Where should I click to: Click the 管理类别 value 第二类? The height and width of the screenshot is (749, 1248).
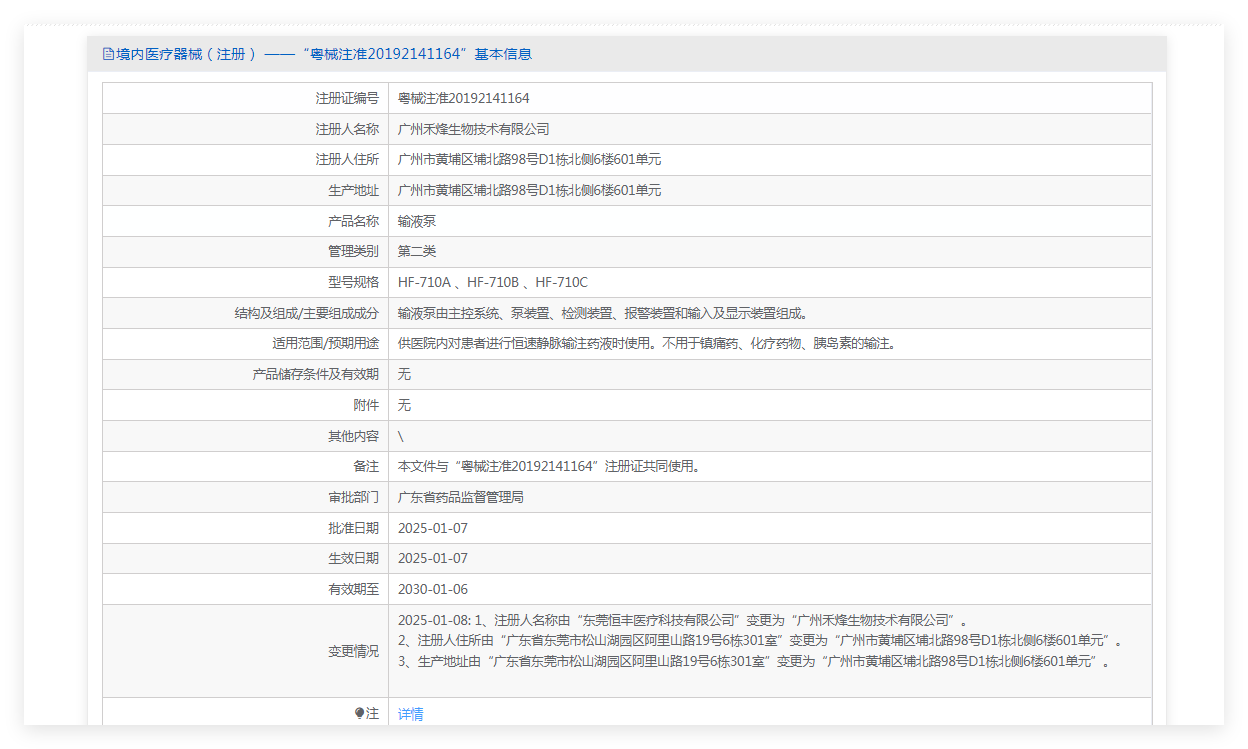pyautogui.click(x=416, y=252)
